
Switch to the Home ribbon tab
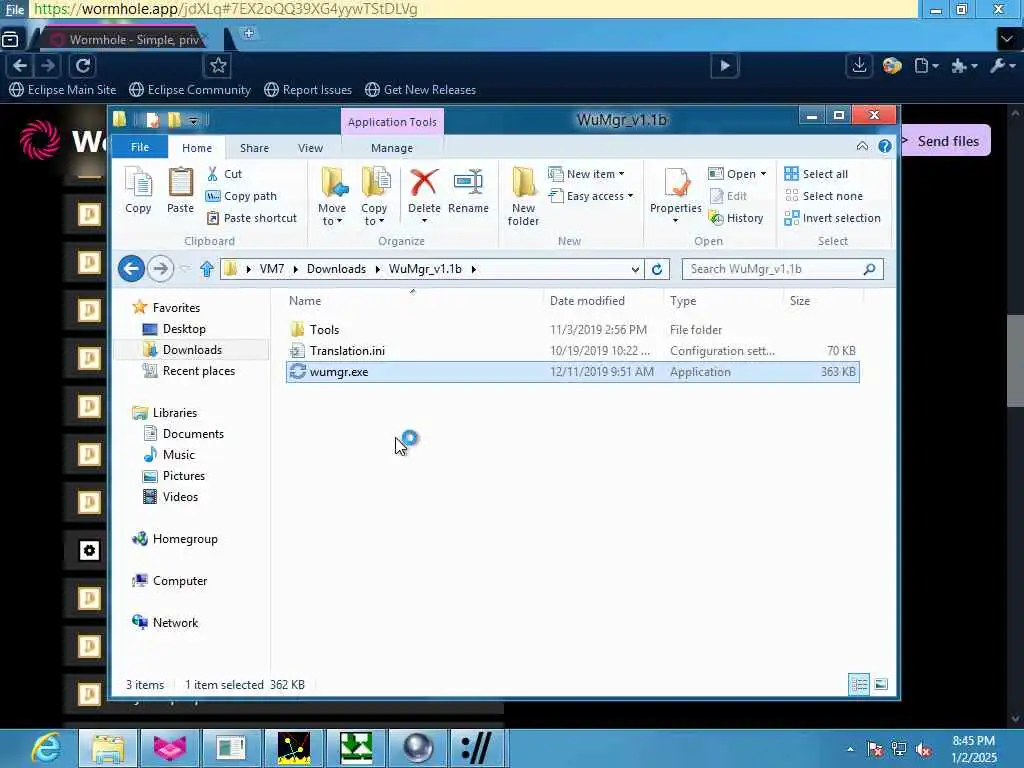tap(197, 148)
